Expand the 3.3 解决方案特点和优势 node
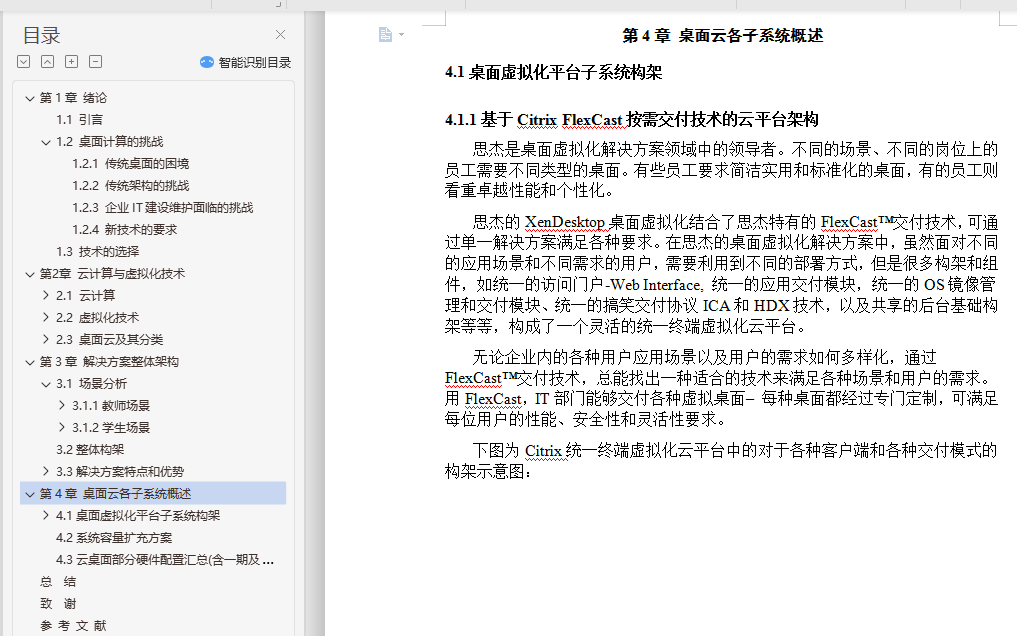 point(45,471)
